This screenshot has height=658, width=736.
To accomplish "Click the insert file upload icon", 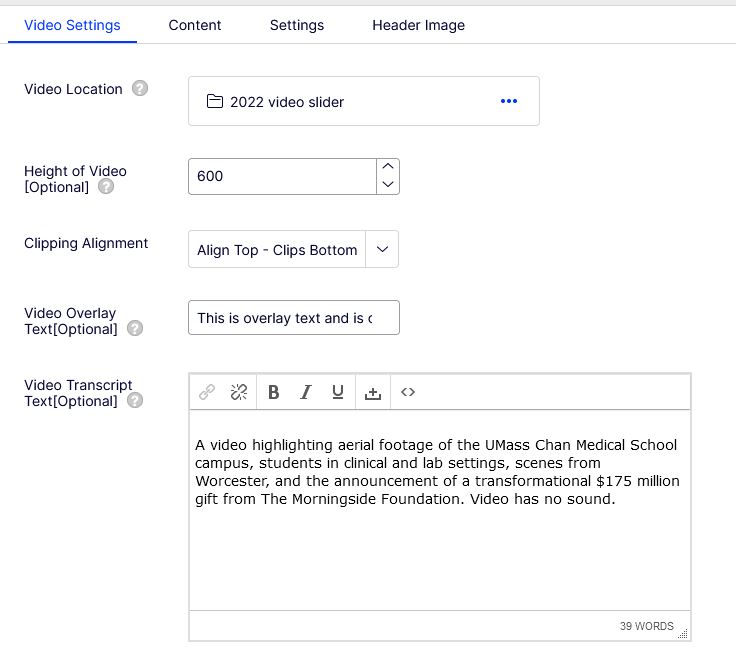I will (373, 392).
